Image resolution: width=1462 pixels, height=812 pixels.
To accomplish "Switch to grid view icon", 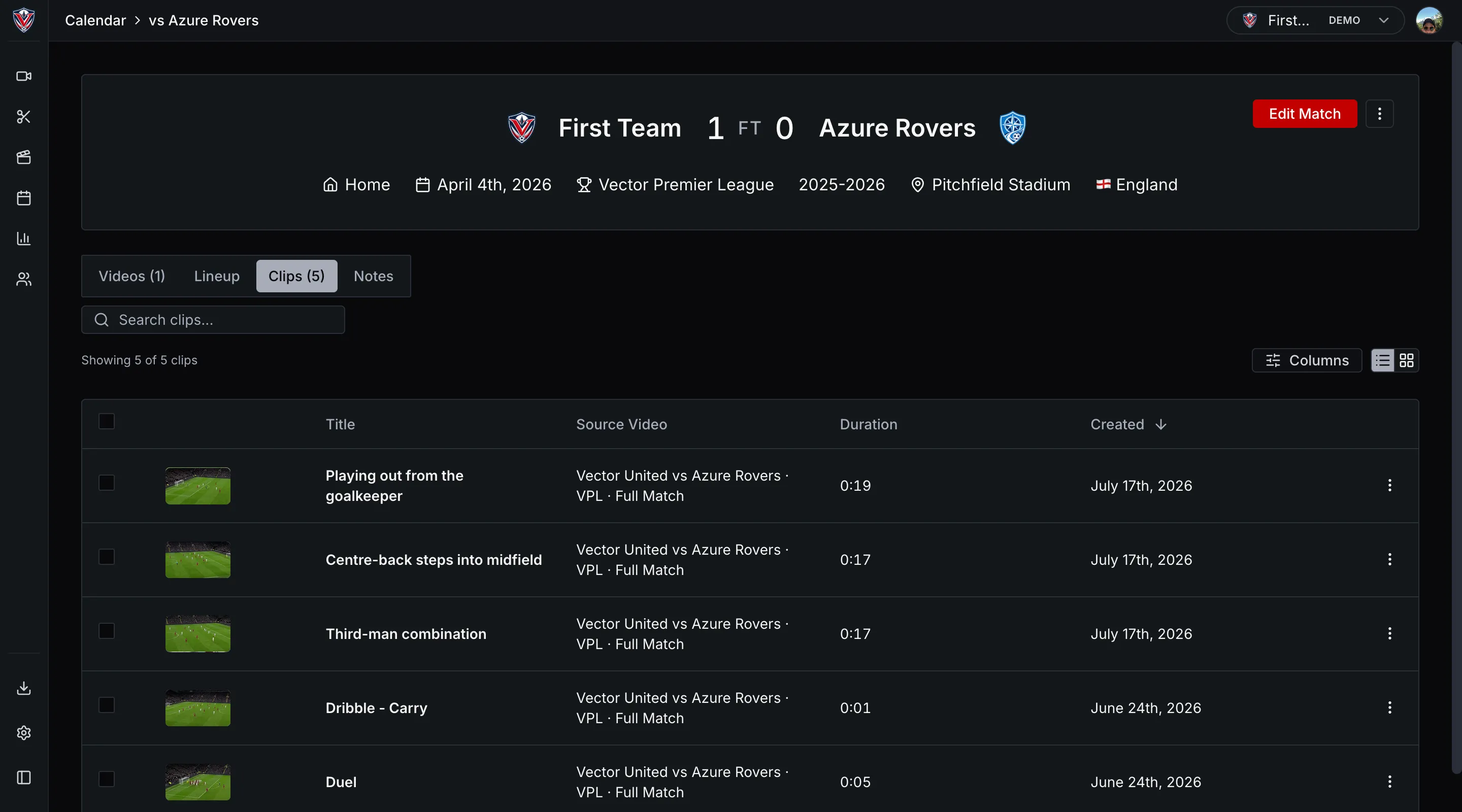I will [x=1406, y=360].
